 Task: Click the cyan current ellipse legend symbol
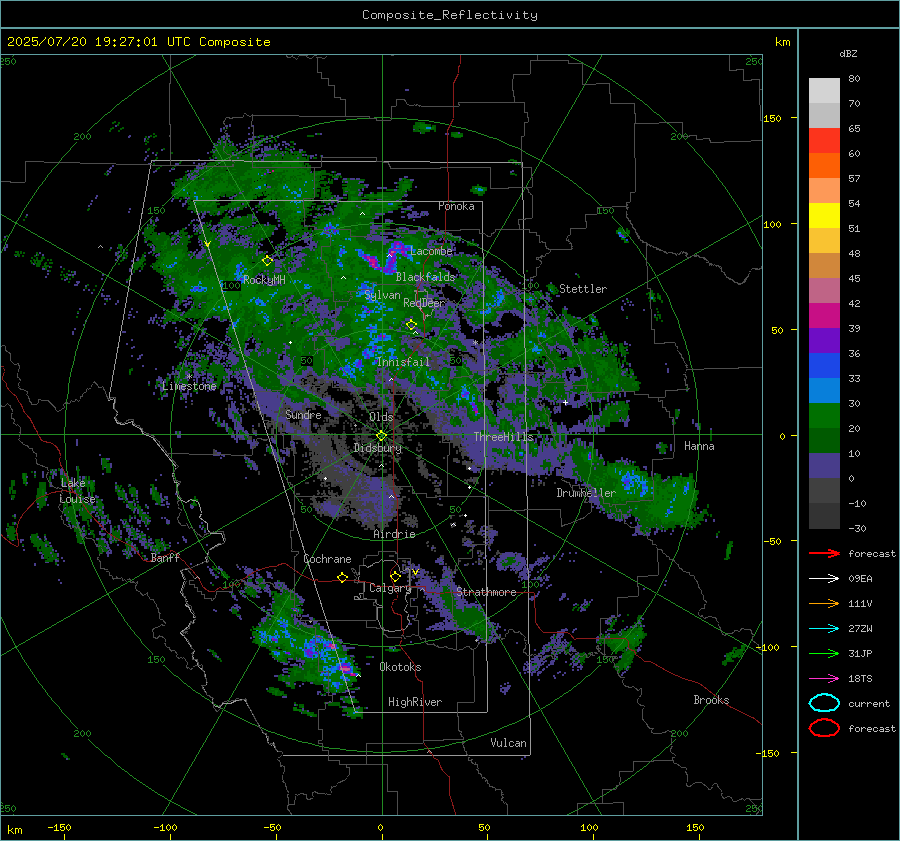824,703
